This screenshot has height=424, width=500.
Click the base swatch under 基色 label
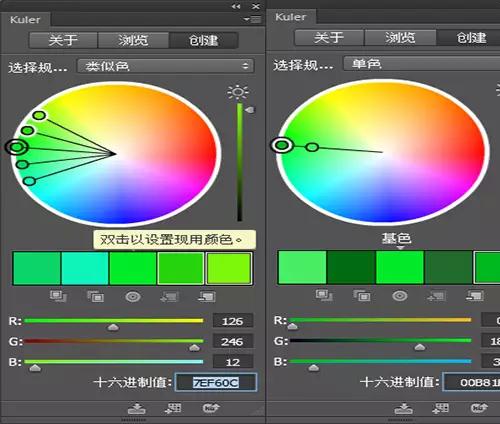point(400,267)
